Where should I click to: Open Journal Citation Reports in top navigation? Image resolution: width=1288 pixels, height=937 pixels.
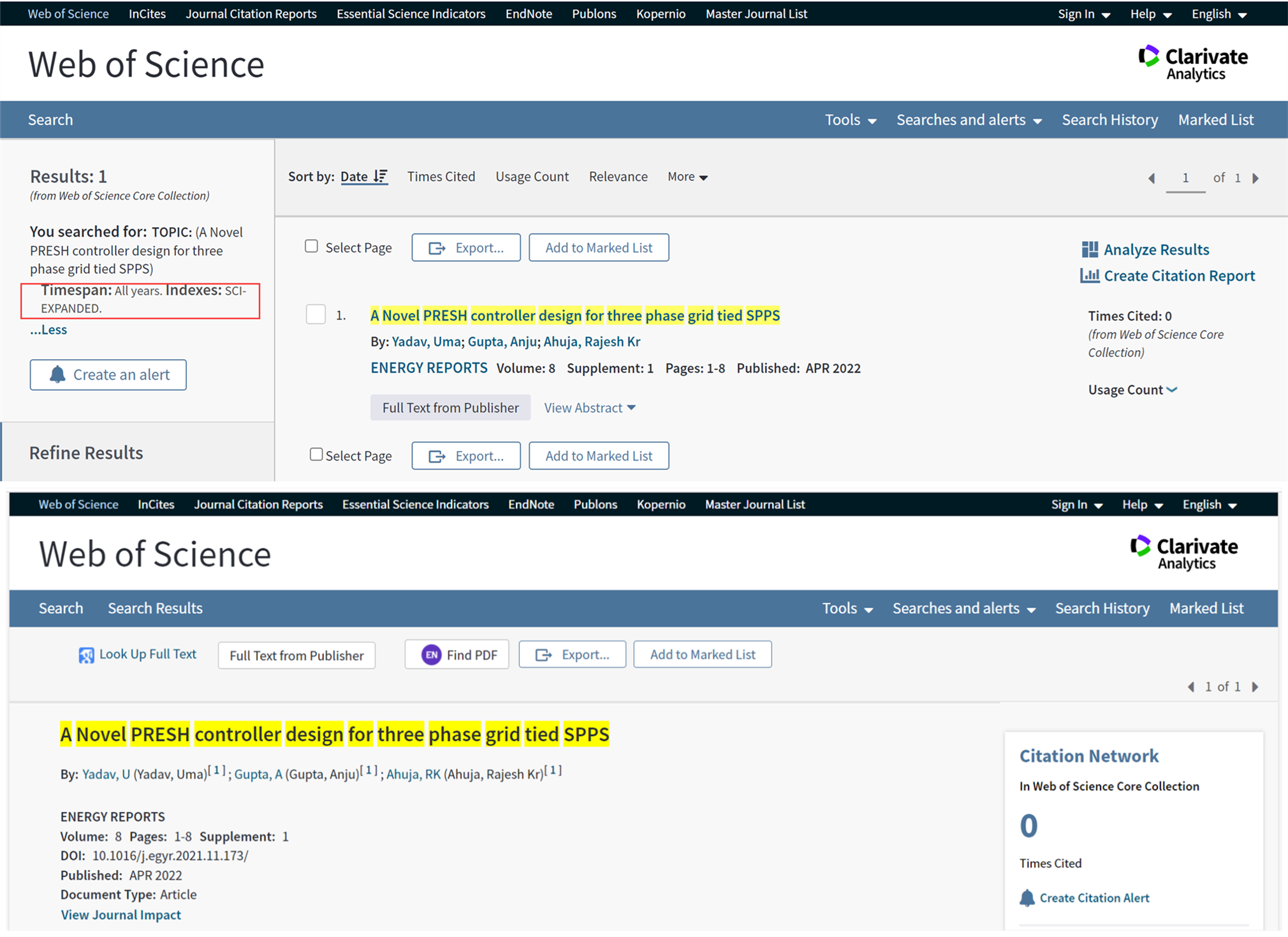pyautogui.click(x=251, y=14)
